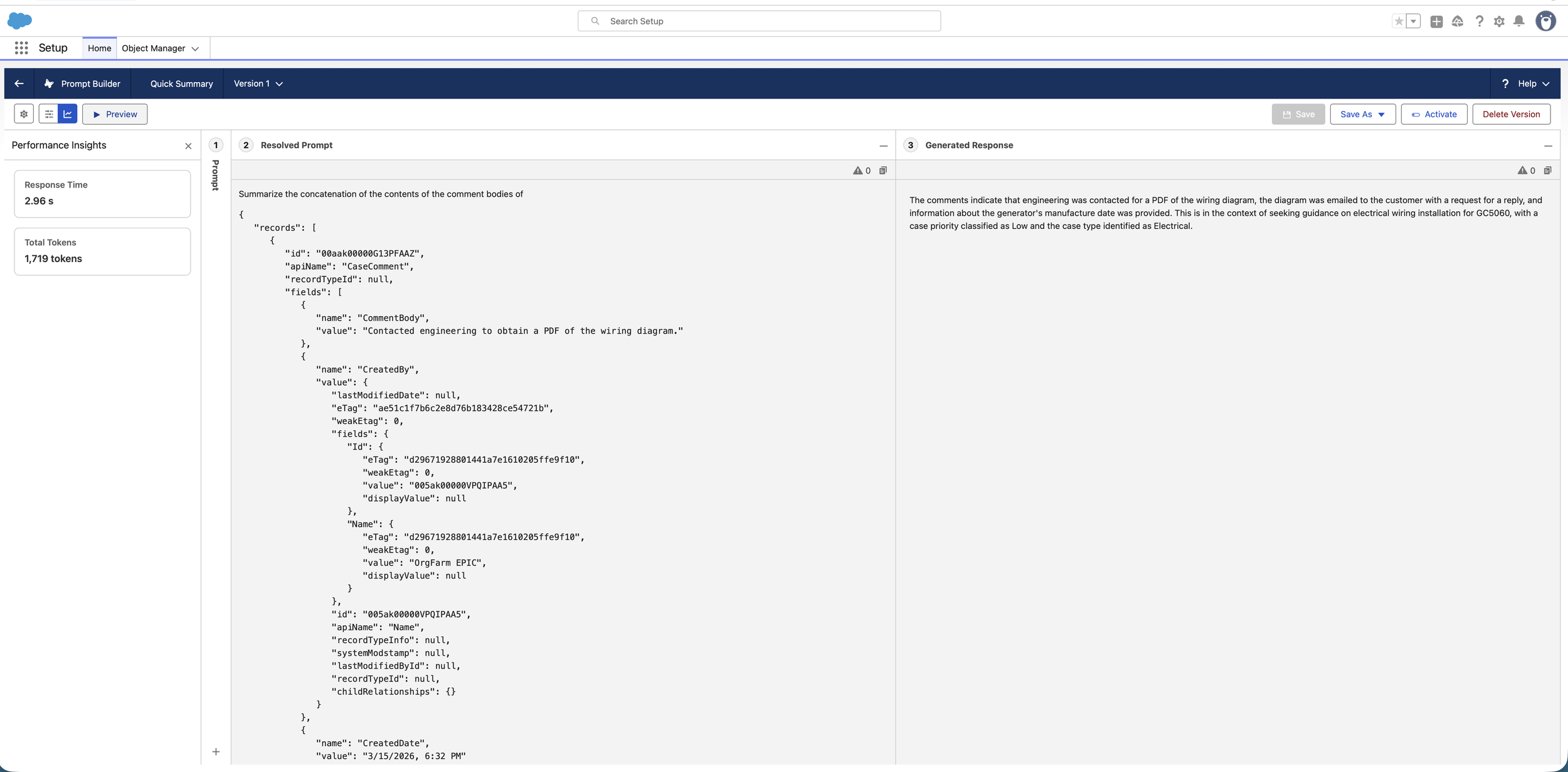The height and width of the screenshot is (772, 1568).
Task: Click the global actions plus icon
Action: coord(1436,21)
